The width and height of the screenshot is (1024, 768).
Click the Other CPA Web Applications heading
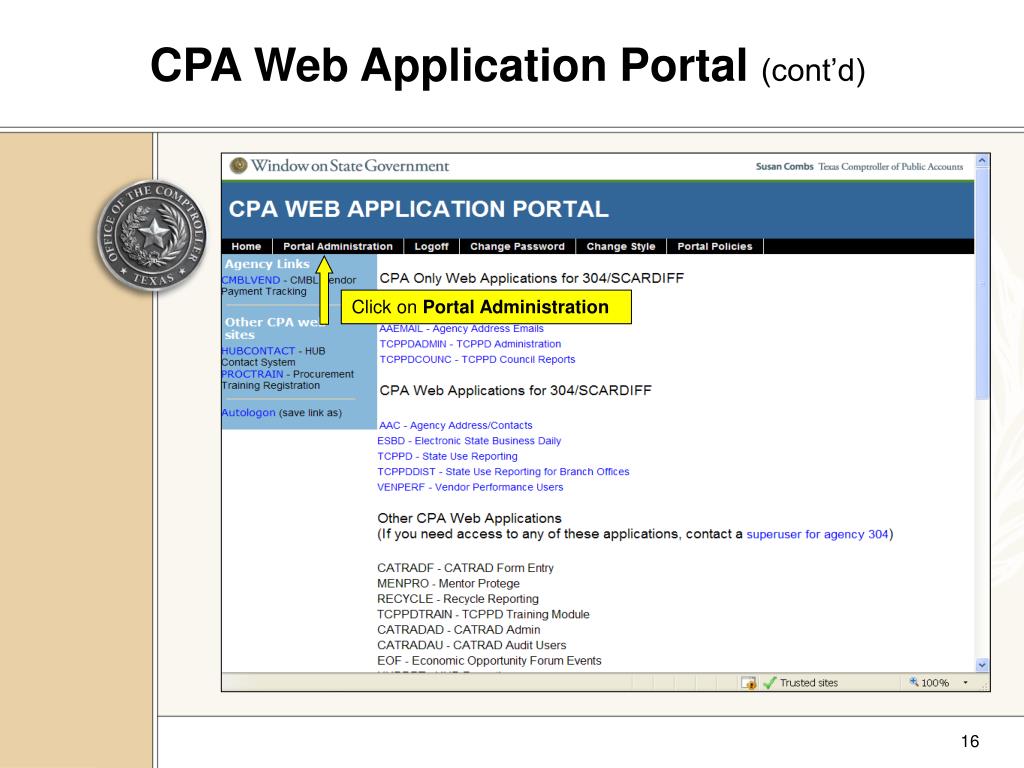(469, 519)
